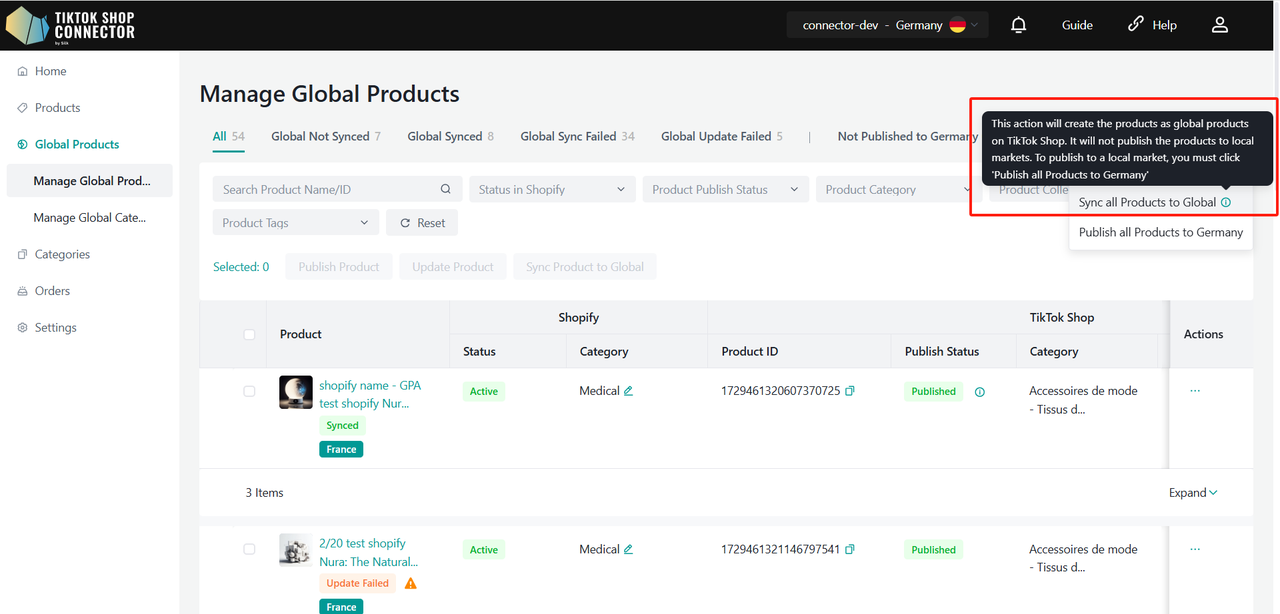Select checkbox for 2/20 test shopify product
Viewport: 1280px width, 614px height.
coord(249,549)
